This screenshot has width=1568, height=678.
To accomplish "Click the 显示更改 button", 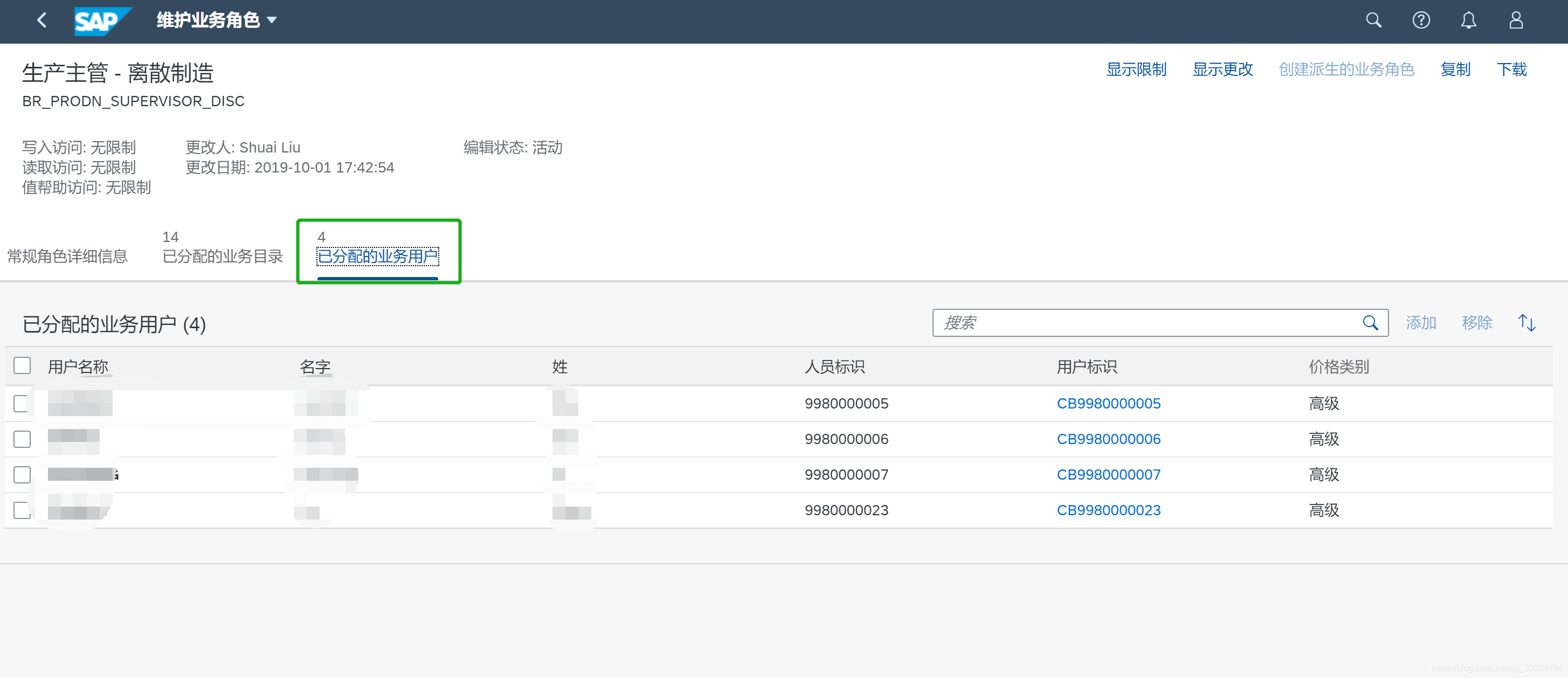I will pyautogui.click(x=1223, y=70).
